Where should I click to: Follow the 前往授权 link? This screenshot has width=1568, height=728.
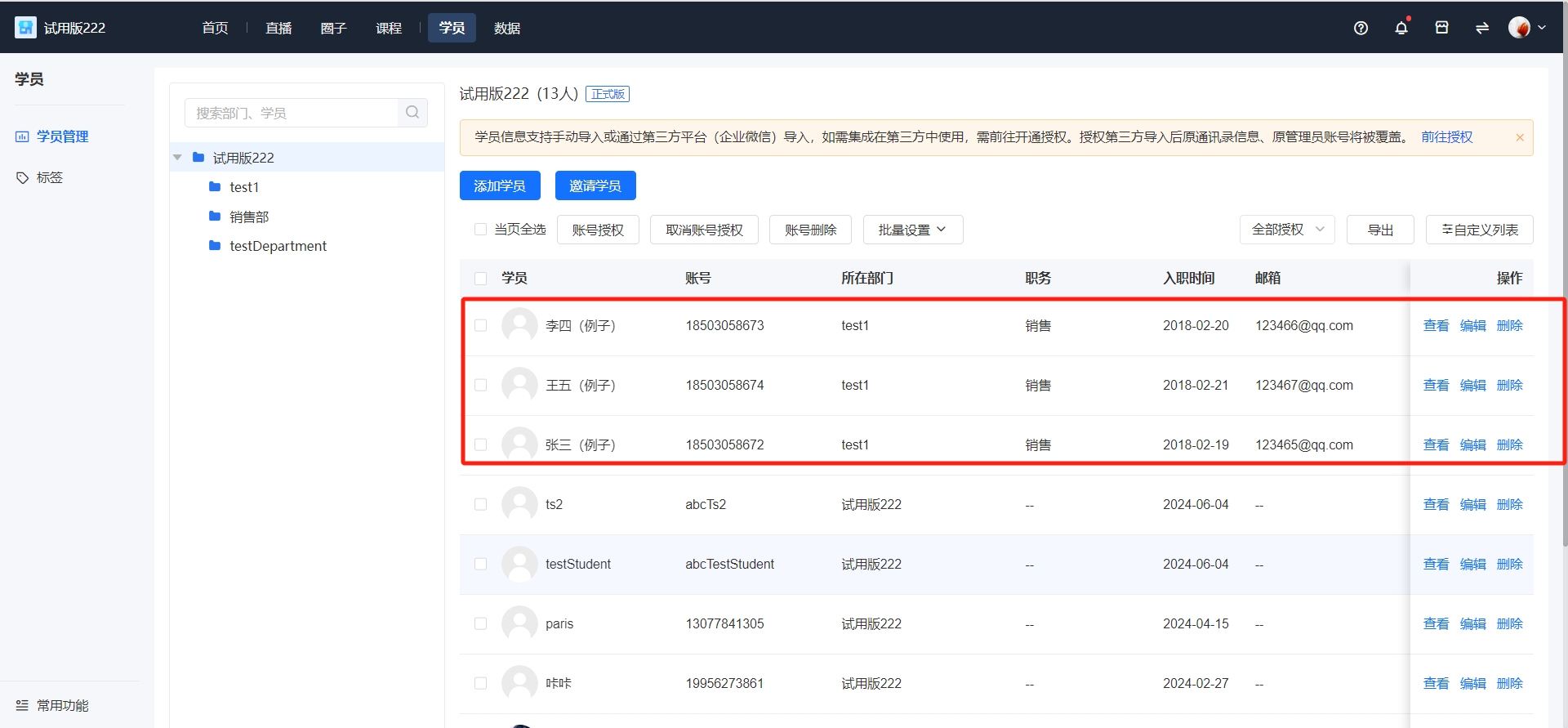point(1446,137)
